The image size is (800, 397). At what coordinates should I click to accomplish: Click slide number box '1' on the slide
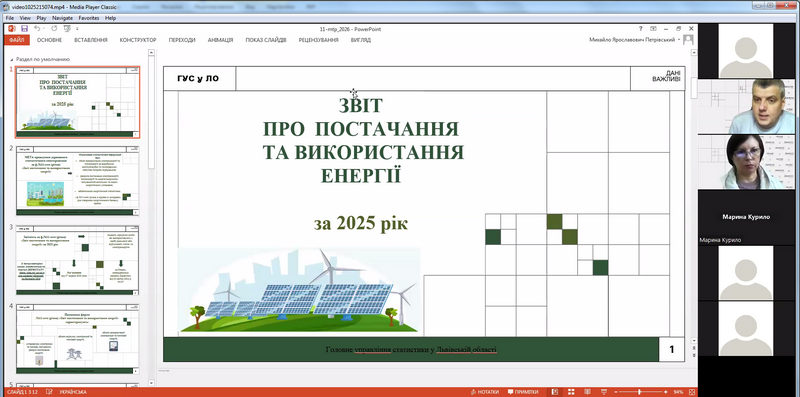[671, 350]
